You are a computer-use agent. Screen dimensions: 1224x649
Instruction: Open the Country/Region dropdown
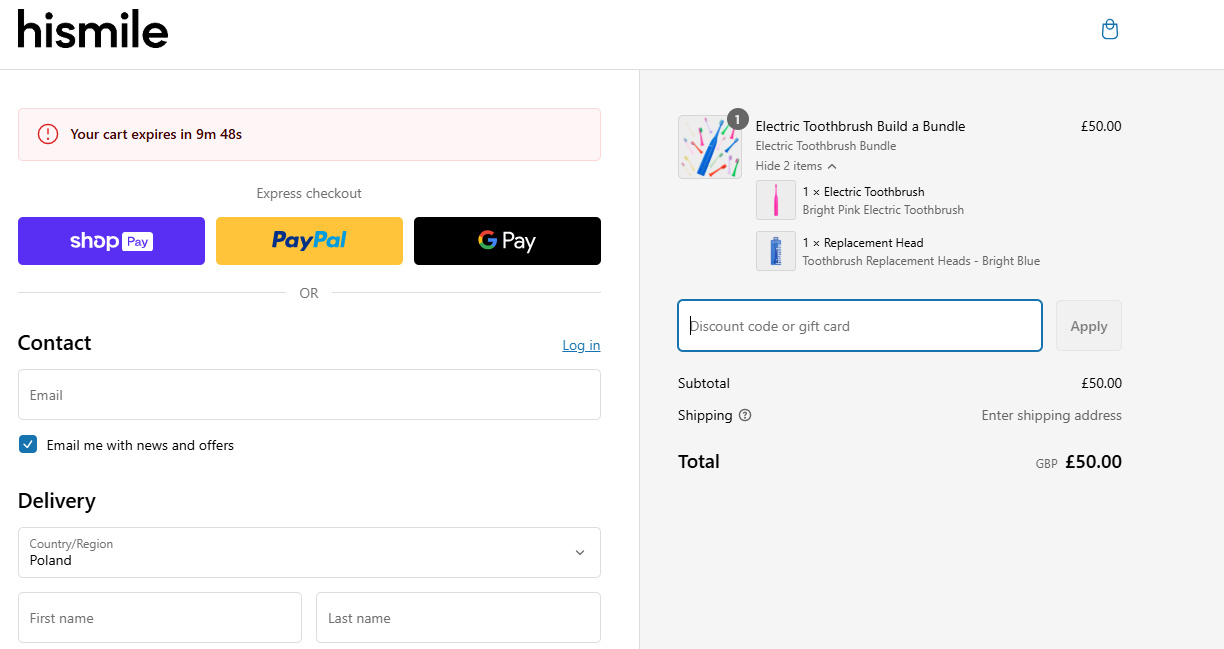309,552
